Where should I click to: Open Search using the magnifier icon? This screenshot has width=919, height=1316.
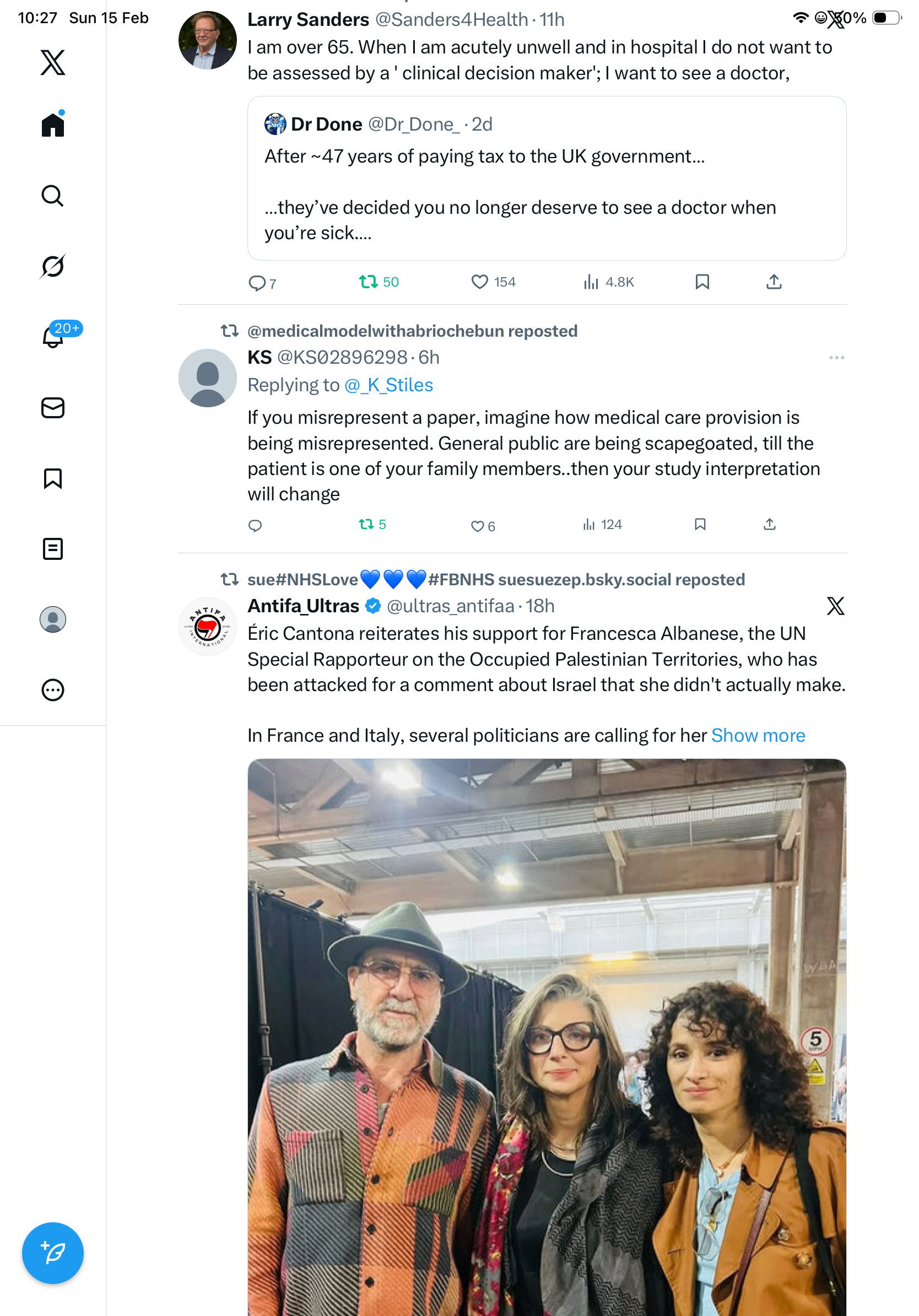[x=53, y=196]
